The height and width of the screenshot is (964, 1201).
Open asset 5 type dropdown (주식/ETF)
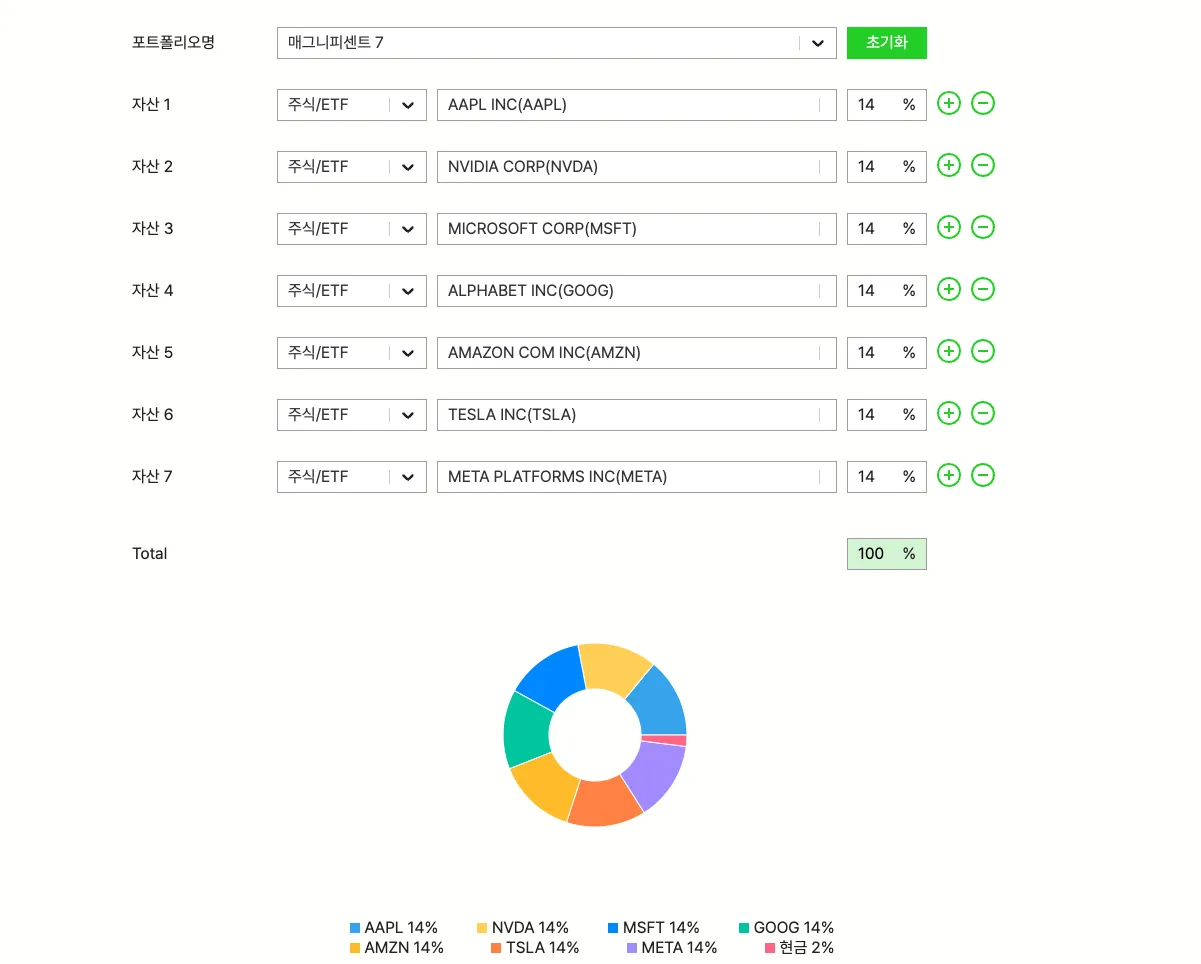352,353
